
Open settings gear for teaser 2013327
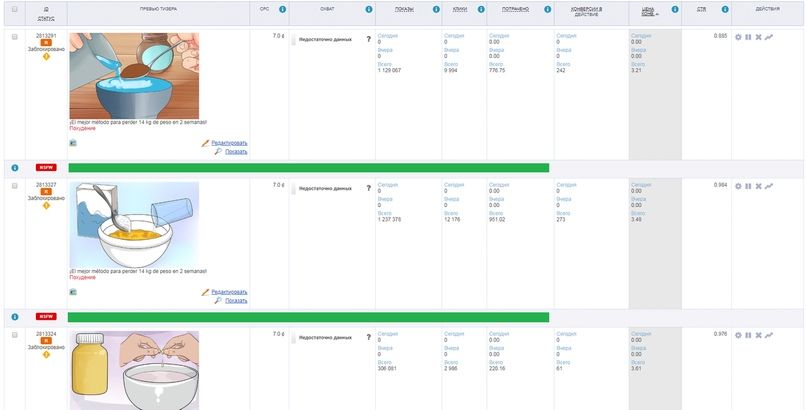[739, 186]
